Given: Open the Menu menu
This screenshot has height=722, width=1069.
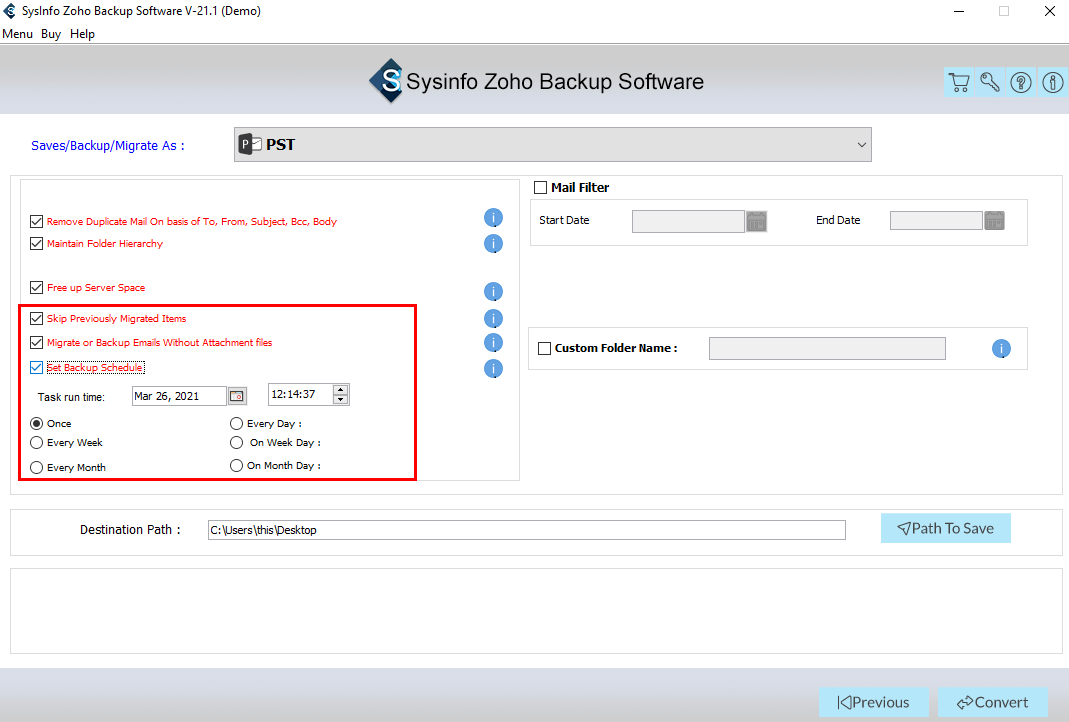Looking at the screenshot, I should [x=18, y=34].
